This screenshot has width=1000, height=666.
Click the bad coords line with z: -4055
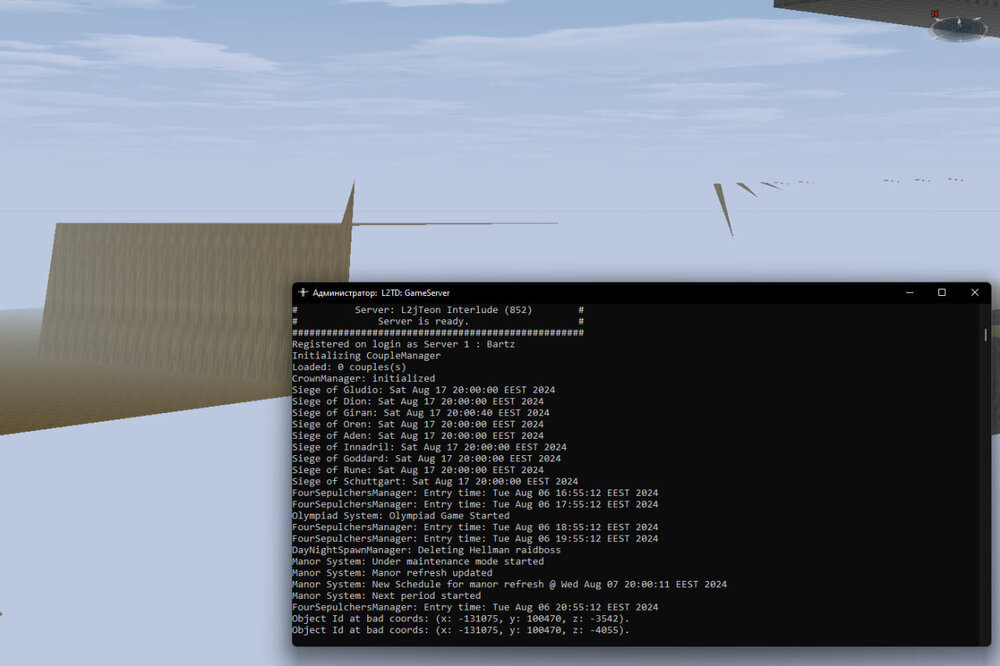(x=460, y=631)
